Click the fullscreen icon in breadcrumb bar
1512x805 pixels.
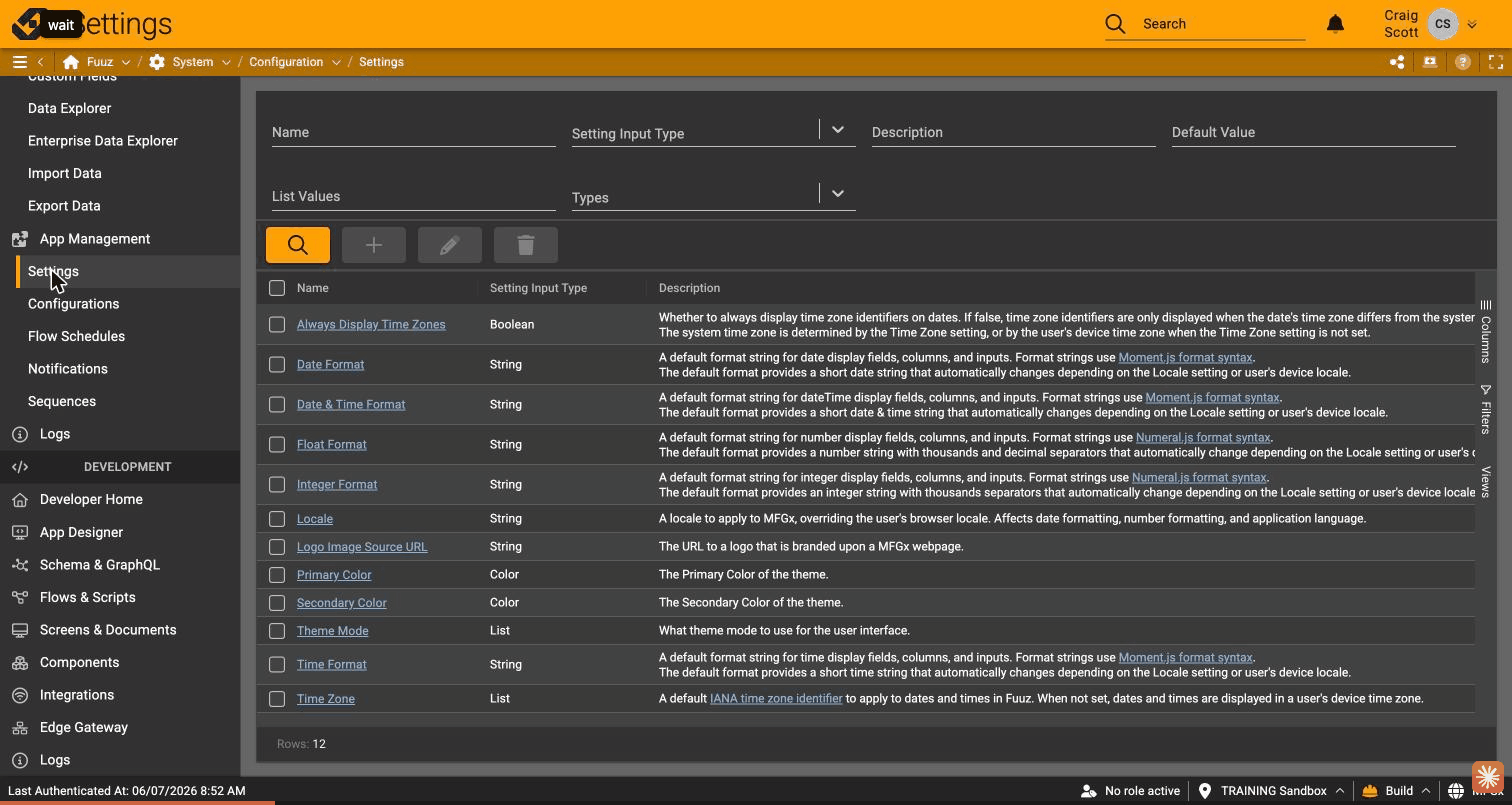tap(1496, 62)
